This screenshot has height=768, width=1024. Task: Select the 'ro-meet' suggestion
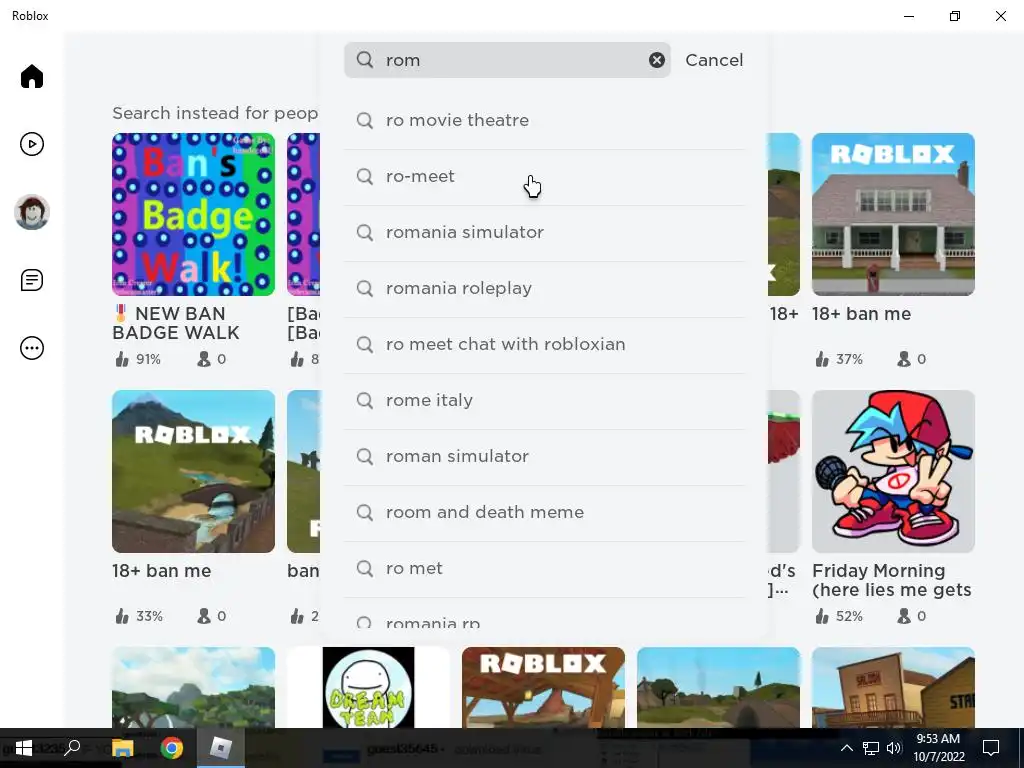pyautogui.click(x=544, y=177)
